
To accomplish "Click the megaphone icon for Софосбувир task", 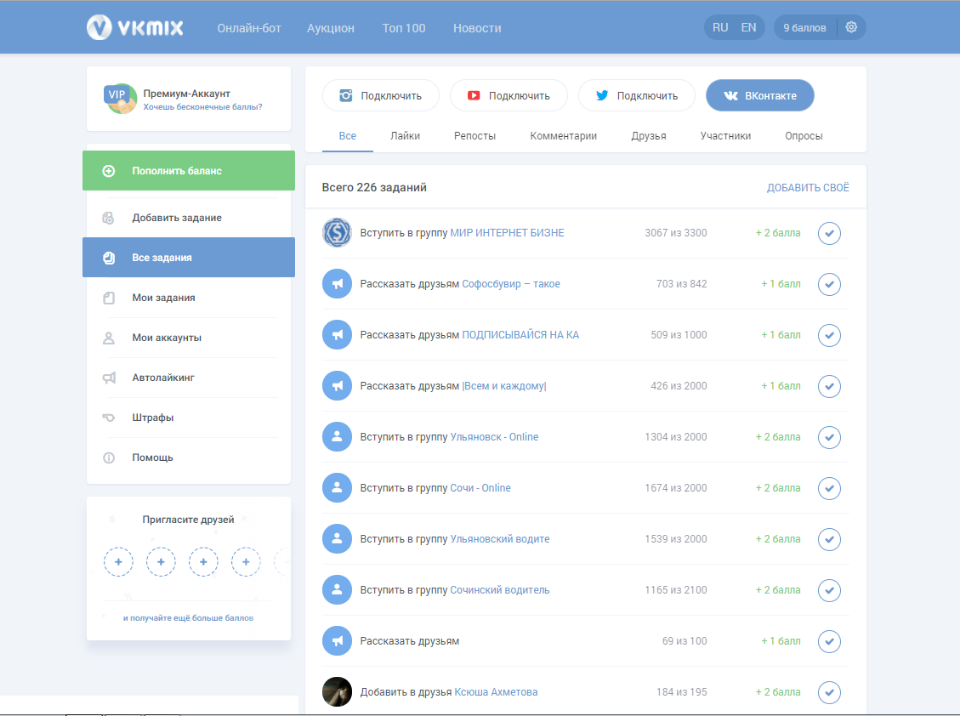I will tap(337, 284).
